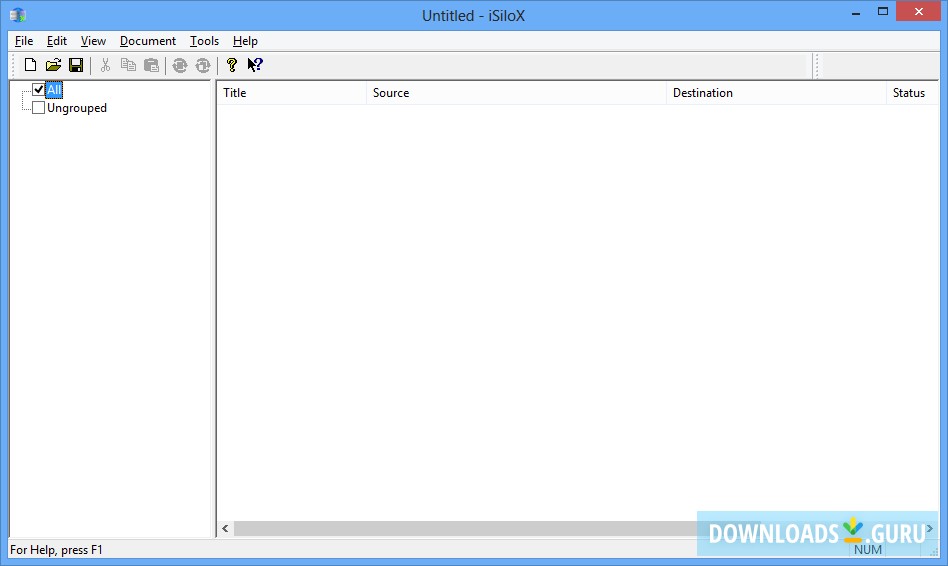Click the Copy toolbar icon

pos(128,65)
